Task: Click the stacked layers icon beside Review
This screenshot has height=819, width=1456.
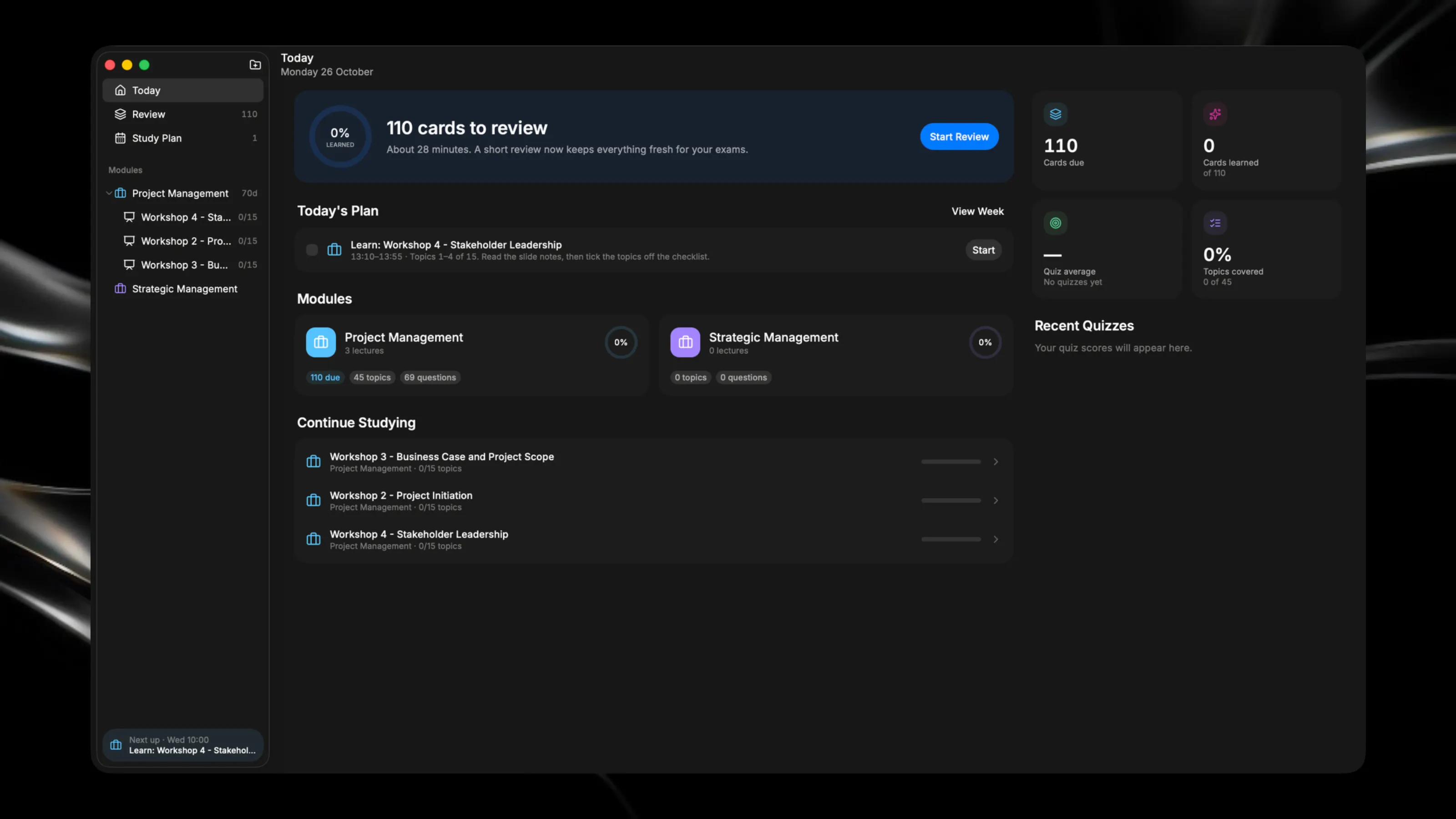Action: (120, 114)
